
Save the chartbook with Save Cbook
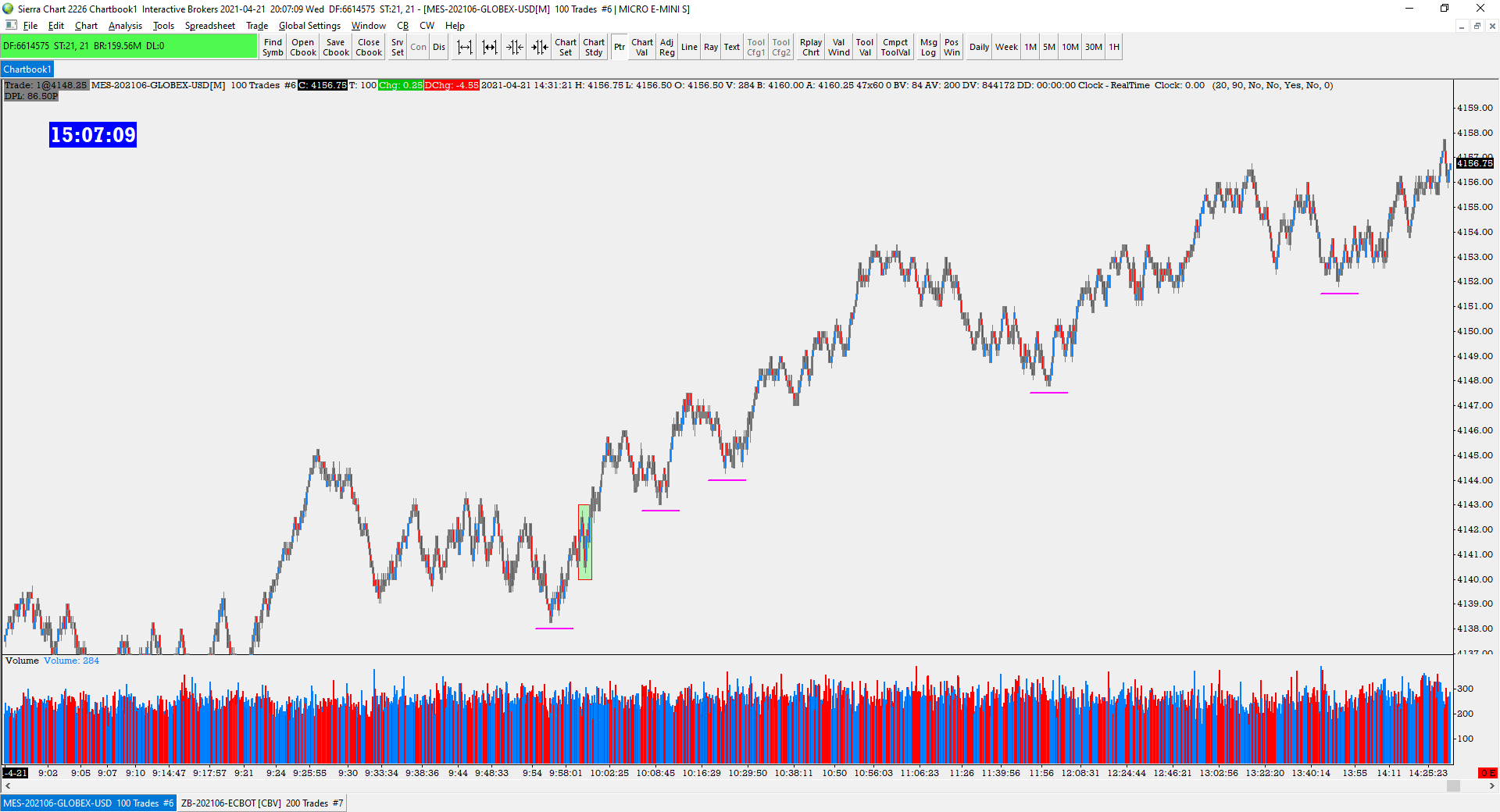(x=336, y=47)
